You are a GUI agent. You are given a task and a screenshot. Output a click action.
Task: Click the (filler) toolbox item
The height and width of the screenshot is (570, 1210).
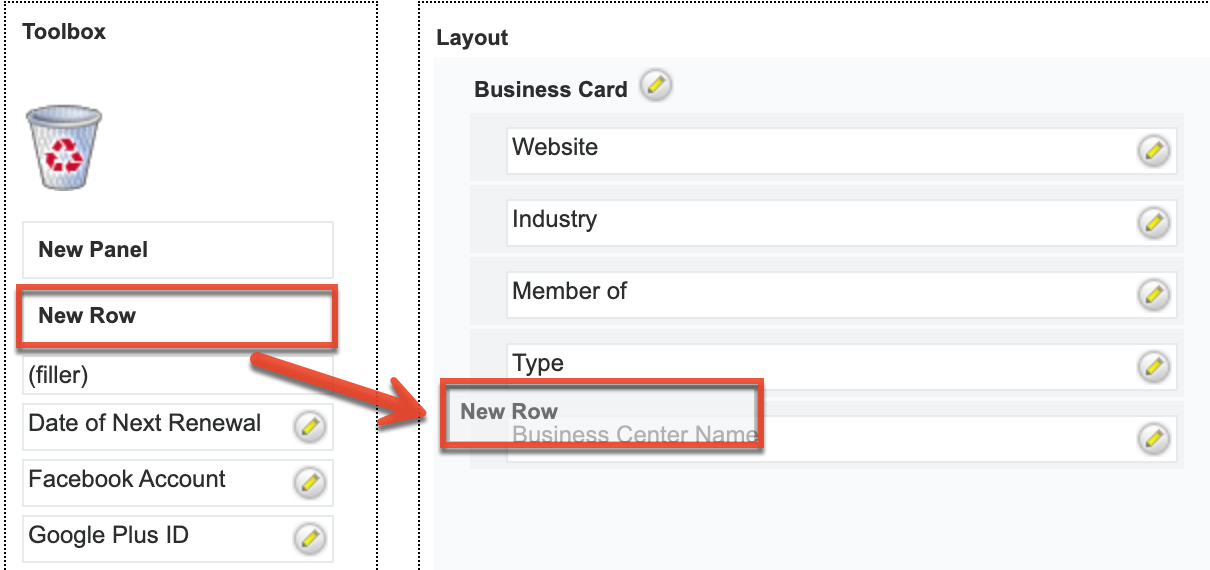177,376
